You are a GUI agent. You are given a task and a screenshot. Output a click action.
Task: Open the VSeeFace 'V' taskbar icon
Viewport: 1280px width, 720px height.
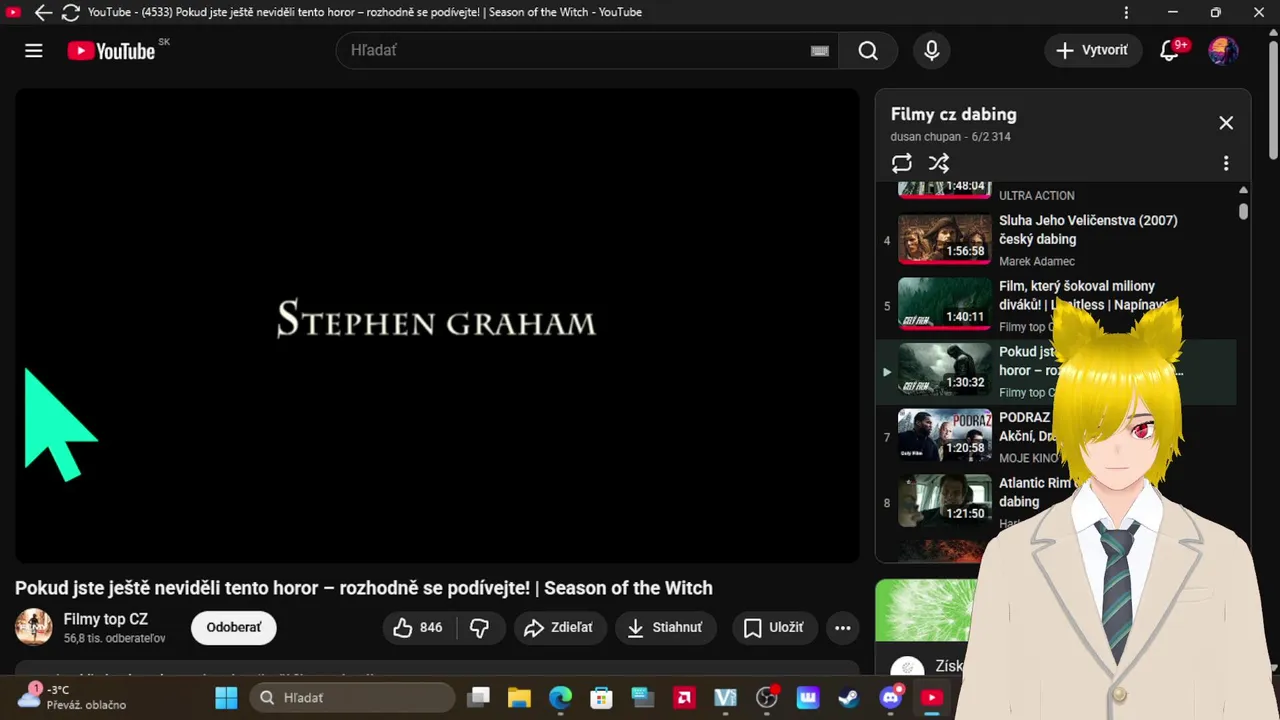click(x=725, y=697)
